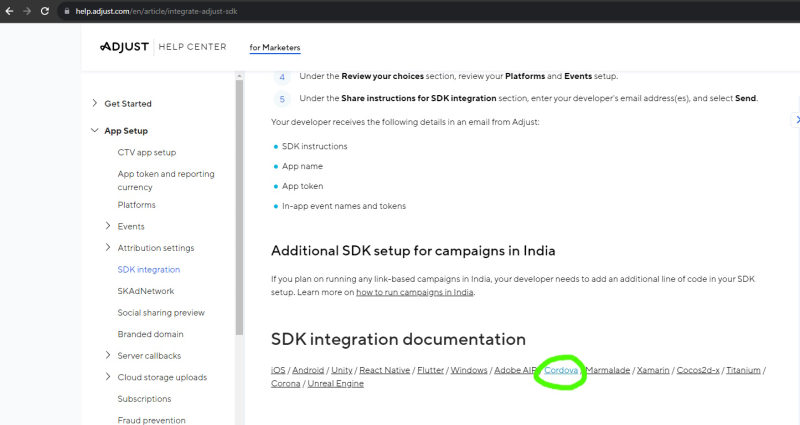Image resolution: width=800 pixels, height=425 pixels.
Task: Collapse the App Setup section
Action: coord(94,131)
